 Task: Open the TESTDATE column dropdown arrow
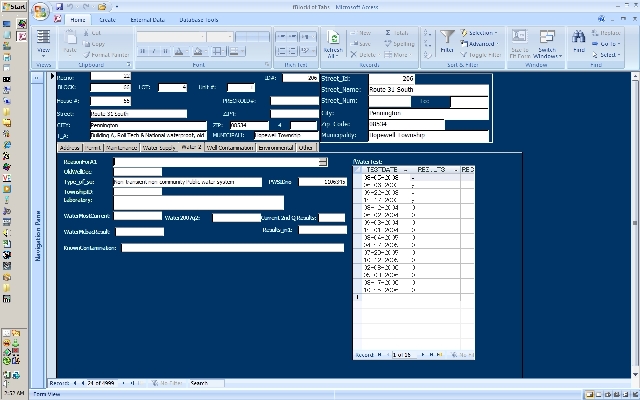coord(405,171)
